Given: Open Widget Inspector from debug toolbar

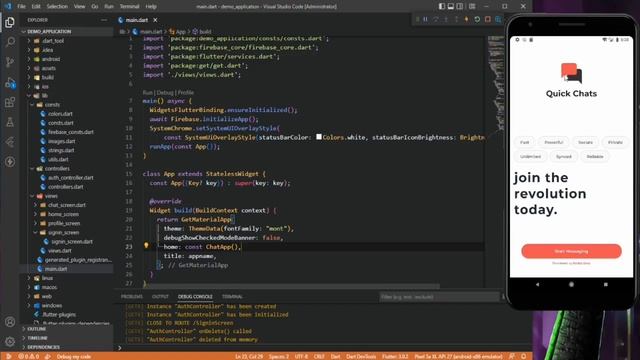Looking at the screenshot, I should [498, 19].
